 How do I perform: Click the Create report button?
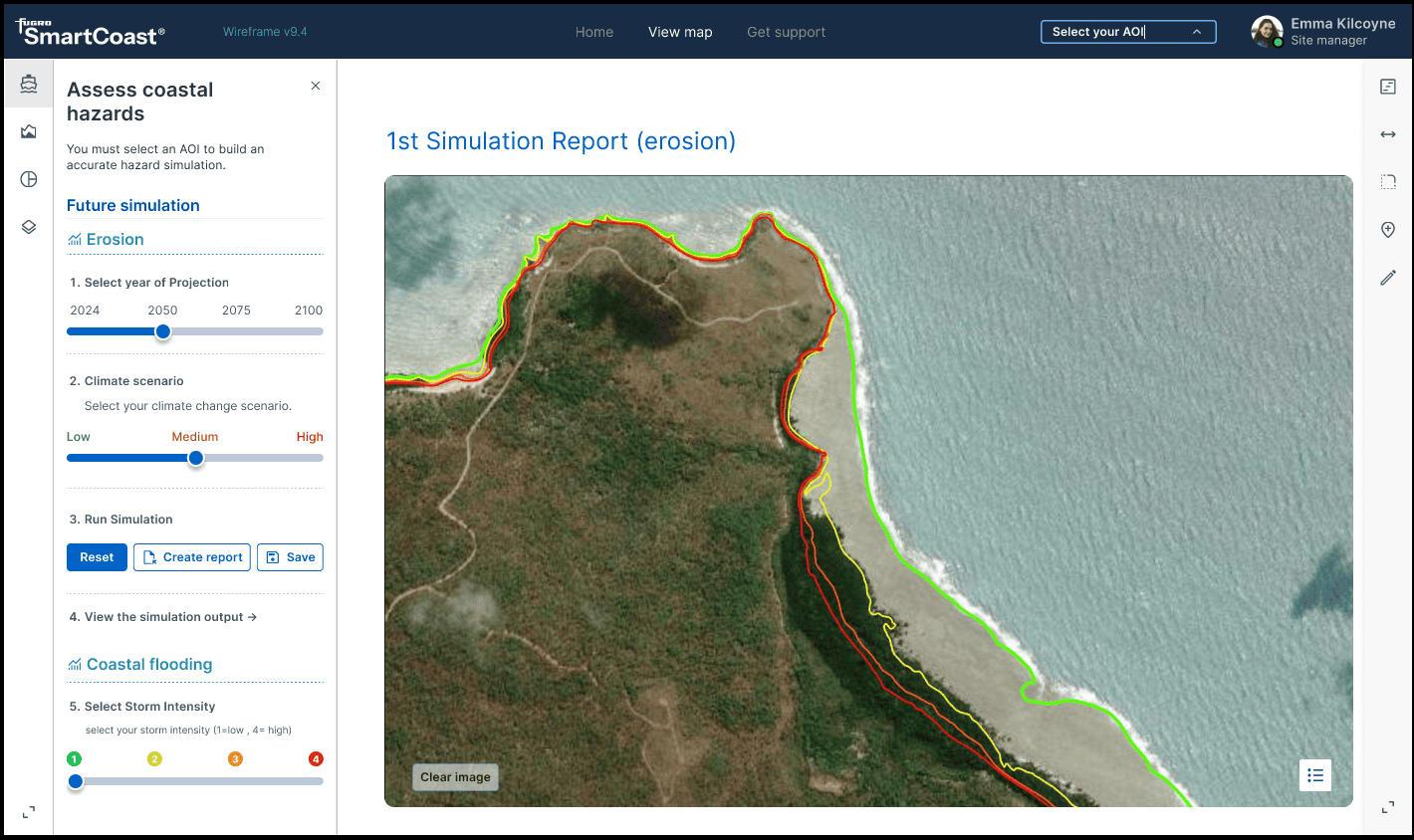pos(192,557)
